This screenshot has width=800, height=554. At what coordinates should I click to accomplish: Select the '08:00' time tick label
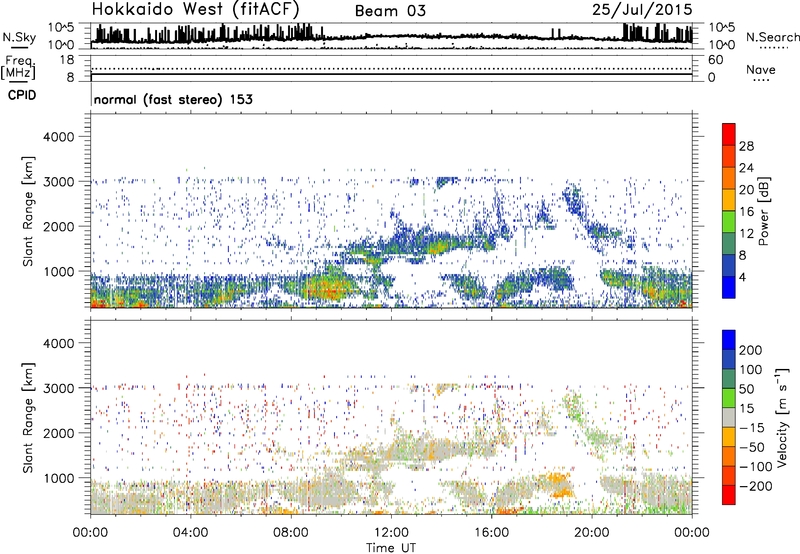(291, 533)
